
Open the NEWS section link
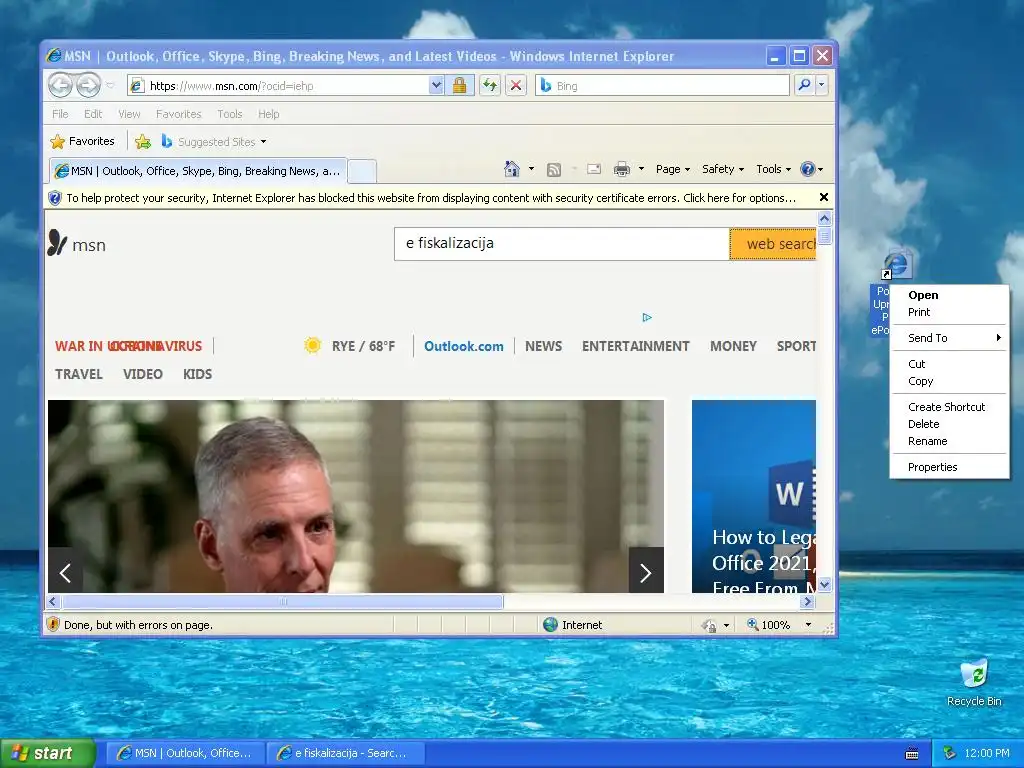pyautogui.click(x=543, y=346)
